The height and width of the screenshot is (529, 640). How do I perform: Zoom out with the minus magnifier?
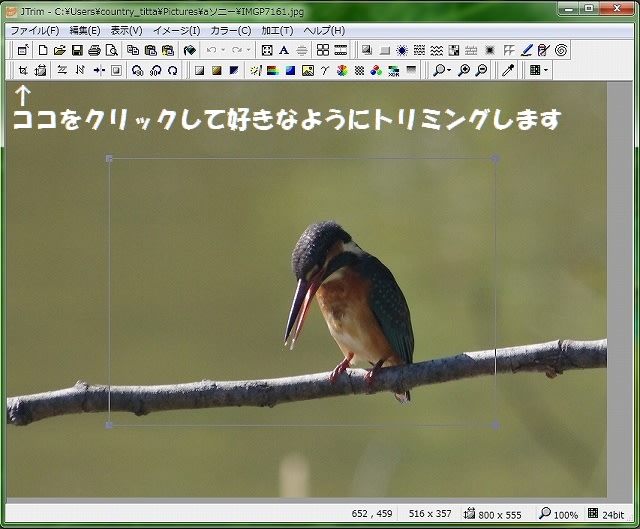coord(482,71)
